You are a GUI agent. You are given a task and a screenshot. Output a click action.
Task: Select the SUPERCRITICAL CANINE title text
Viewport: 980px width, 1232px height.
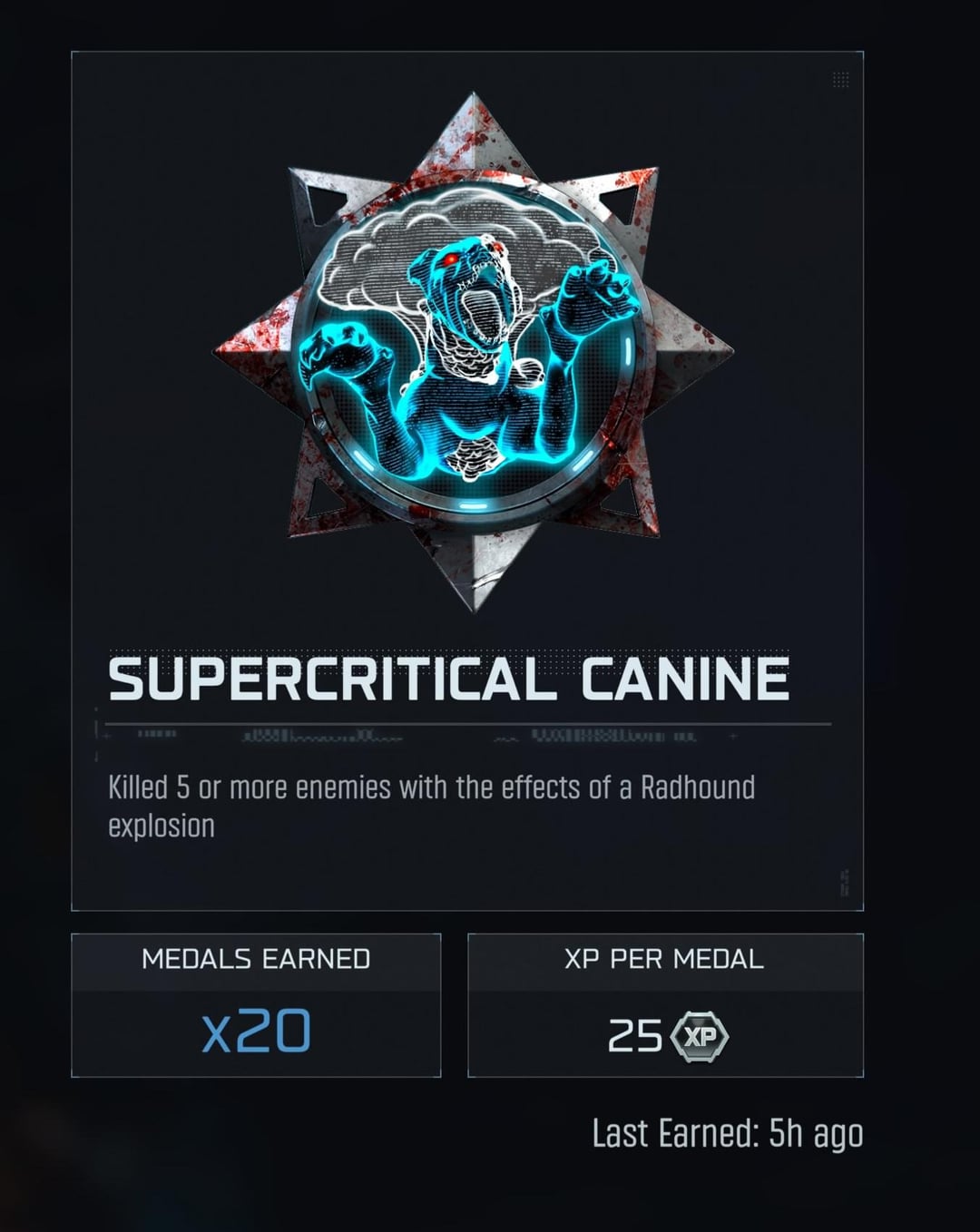click(x=448, y=680)
